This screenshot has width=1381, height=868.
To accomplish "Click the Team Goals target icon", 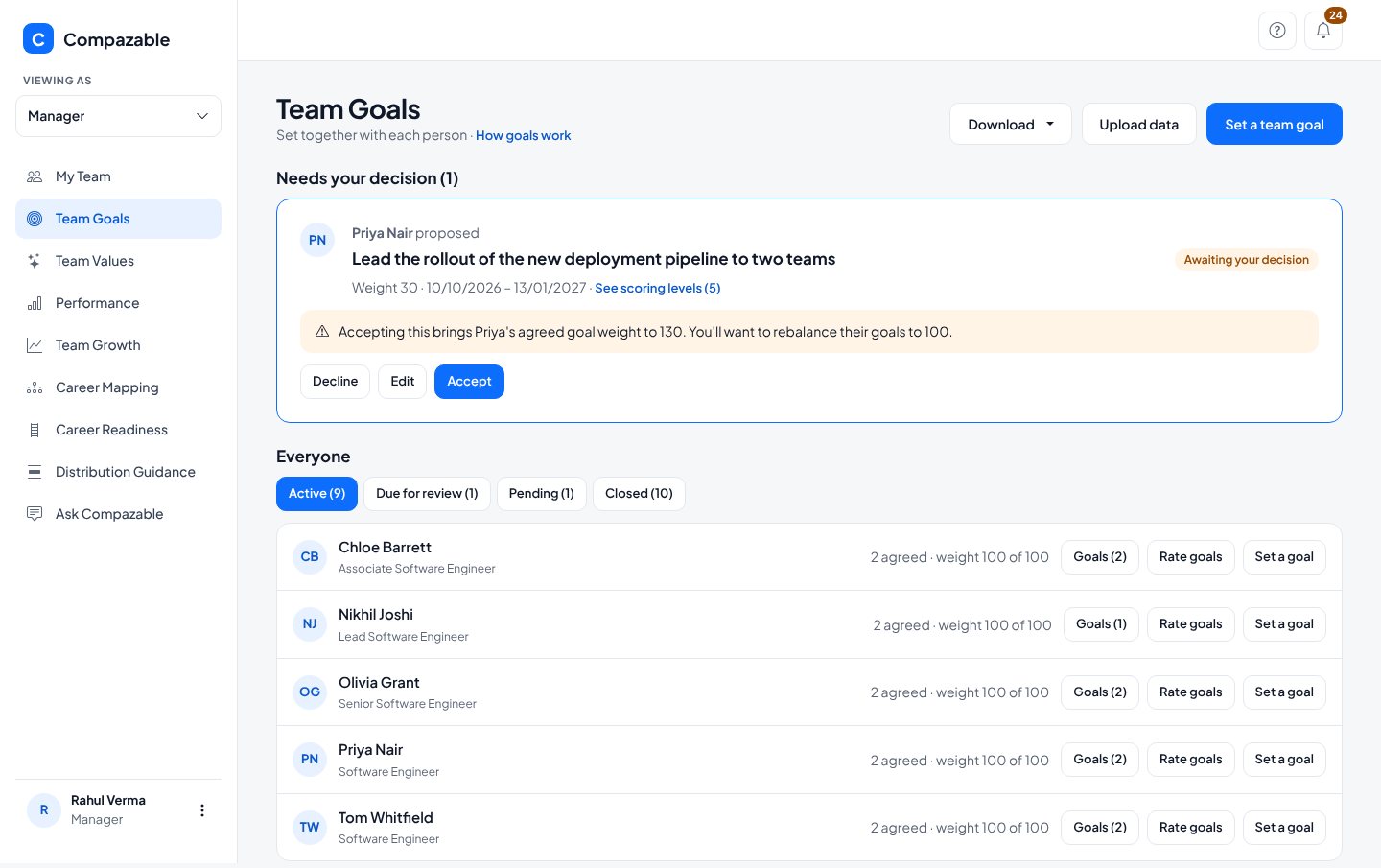I will point(35,219).
